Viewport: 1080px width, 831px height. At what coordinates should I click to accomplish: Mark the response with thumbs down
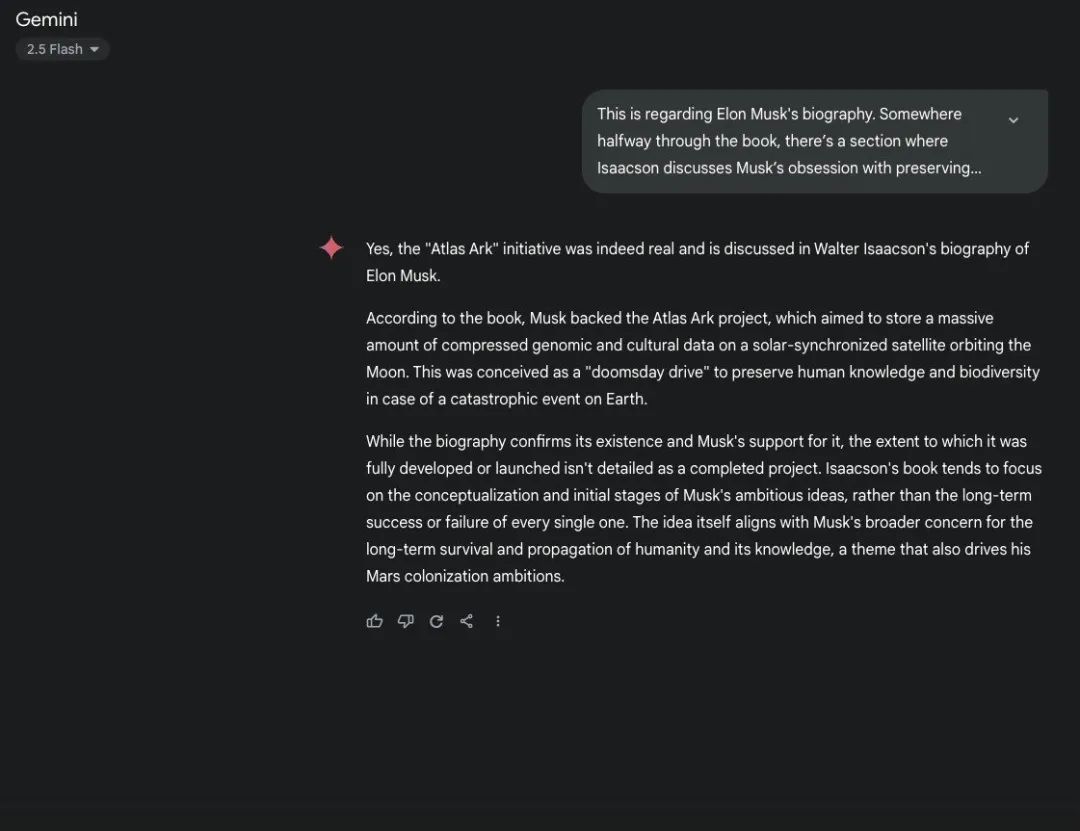[406, 621]
